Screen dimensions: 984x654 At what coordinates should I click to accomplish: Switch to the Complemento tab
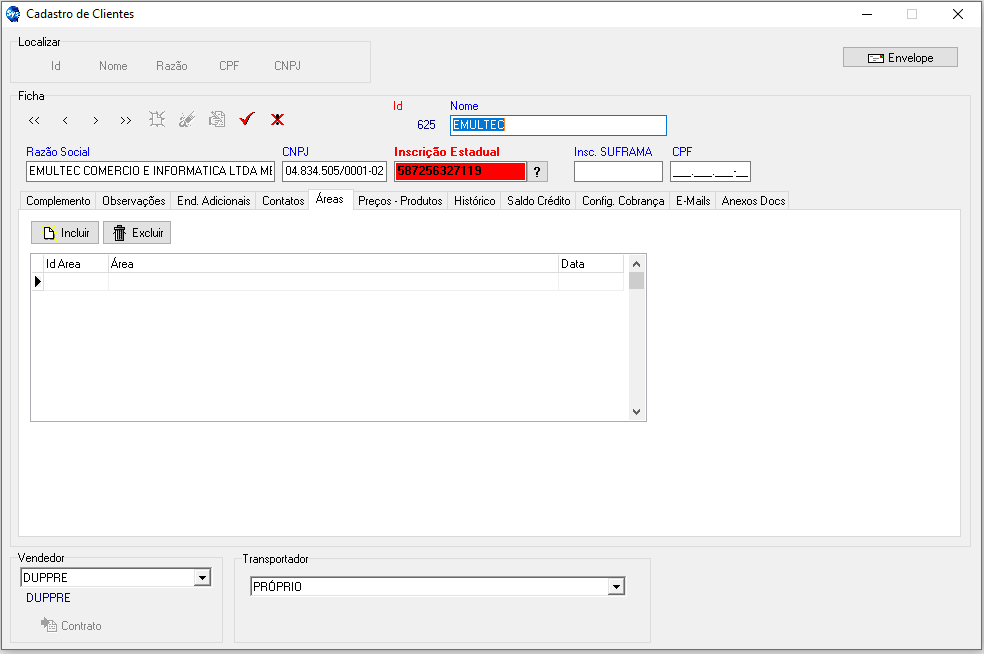(x=58, y=201)
